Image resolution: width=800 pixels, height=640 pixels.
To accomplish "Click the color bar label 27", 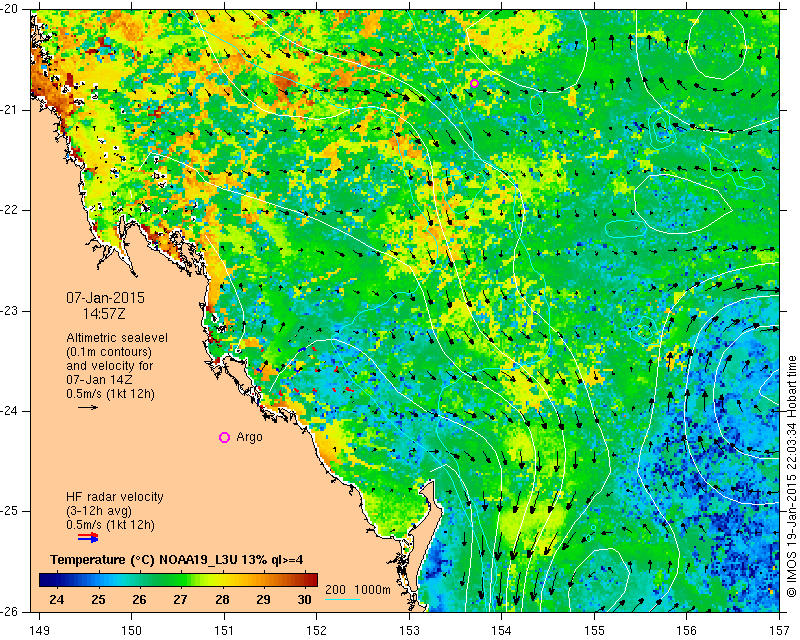I will click(180, 599).
